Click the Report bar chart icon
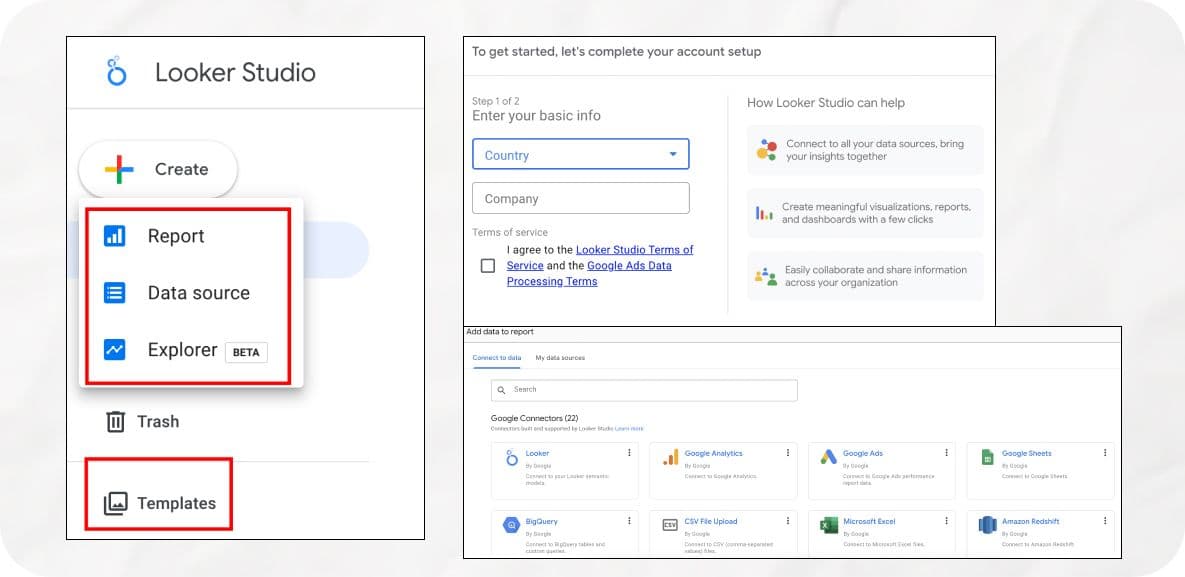The height and width of the screenshot is (577, 1185). click(x=114, y=236)
